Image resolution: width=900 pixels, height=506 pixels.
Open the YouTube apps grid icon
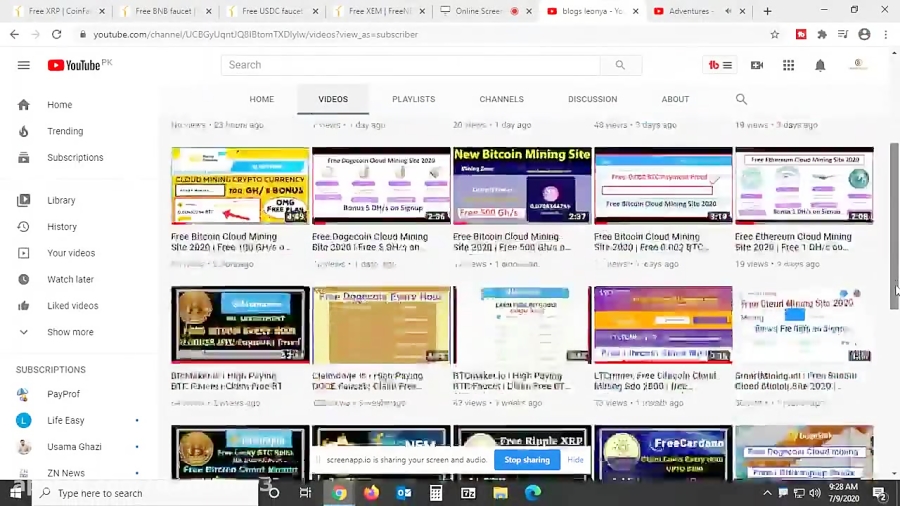pos(789,65)
